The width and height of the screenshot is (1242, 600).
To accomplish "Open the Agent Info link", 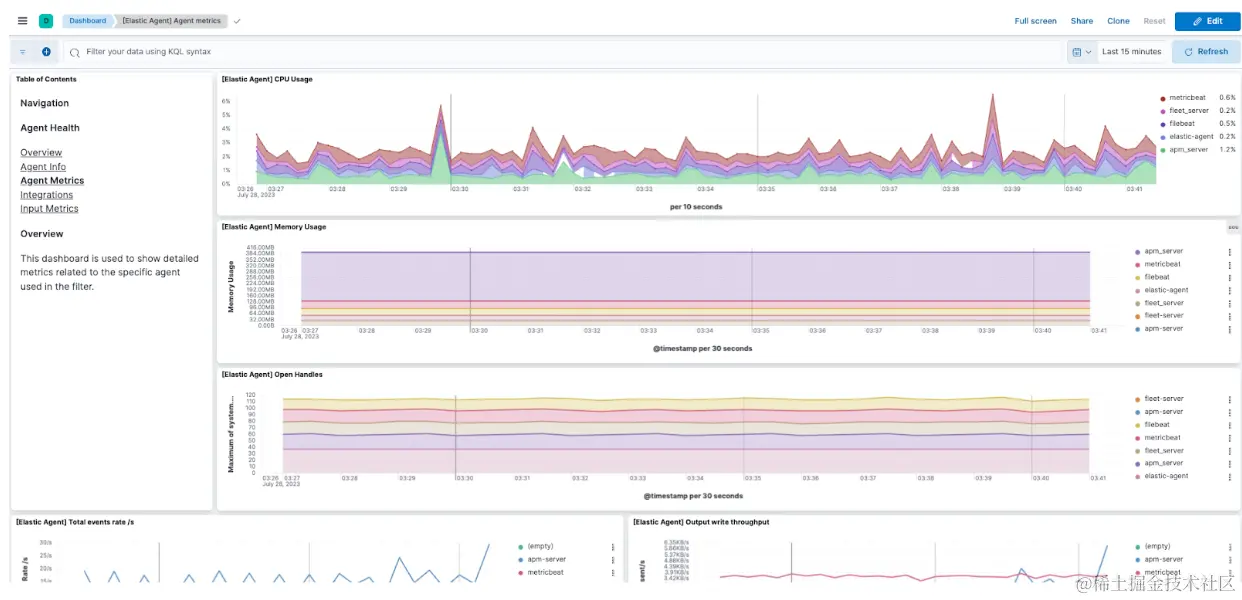I will click(x=43, y=167).
